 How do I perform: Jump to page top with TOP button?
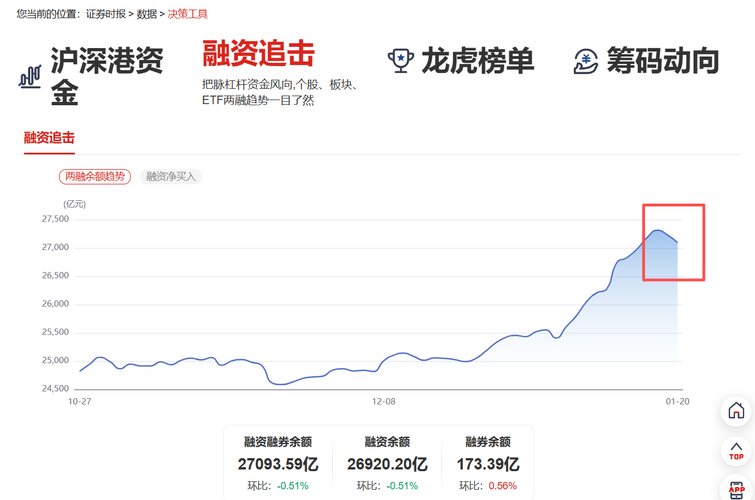[x=736, y=451]
